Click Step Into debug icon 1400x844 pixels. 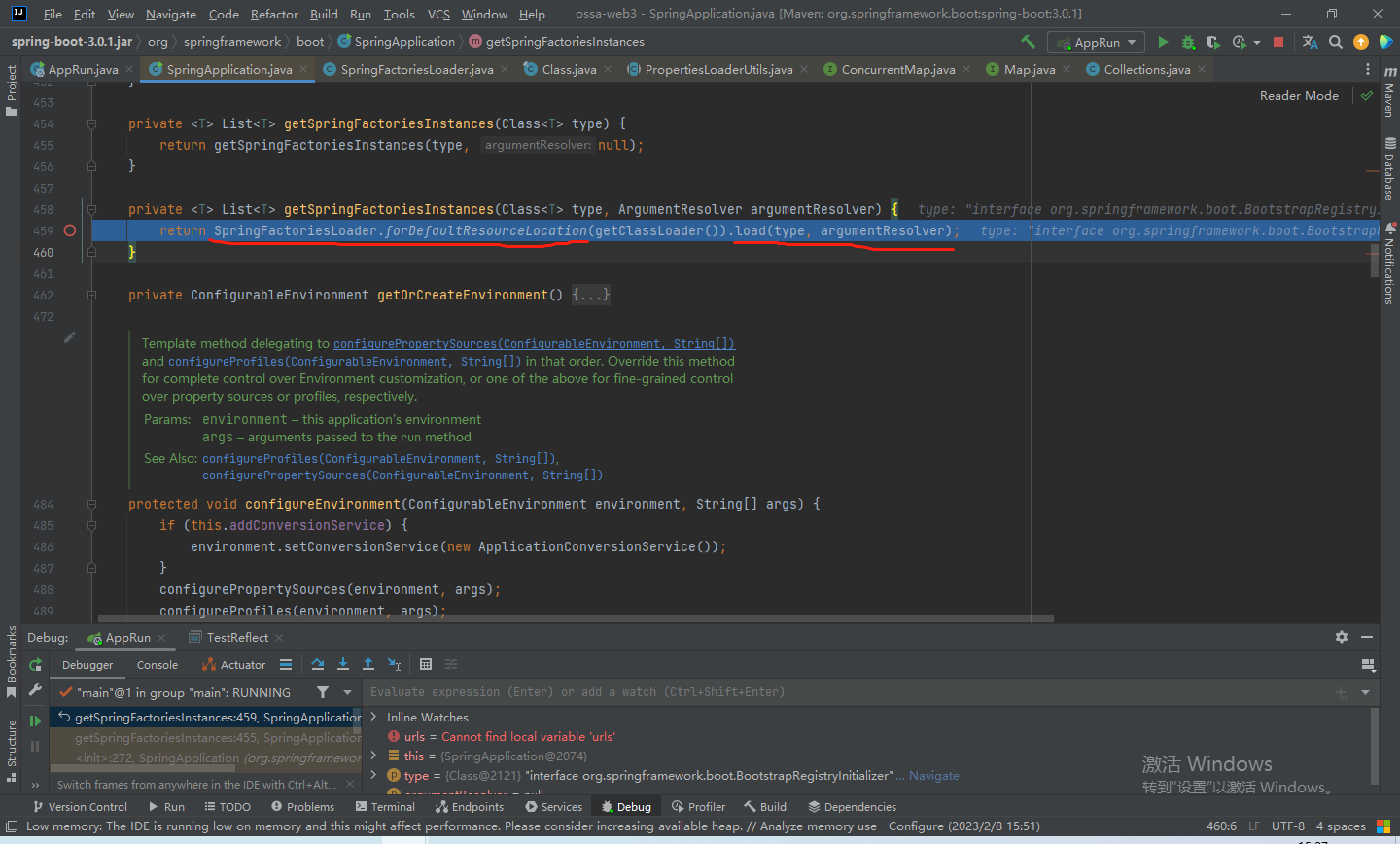pos(343,665)
